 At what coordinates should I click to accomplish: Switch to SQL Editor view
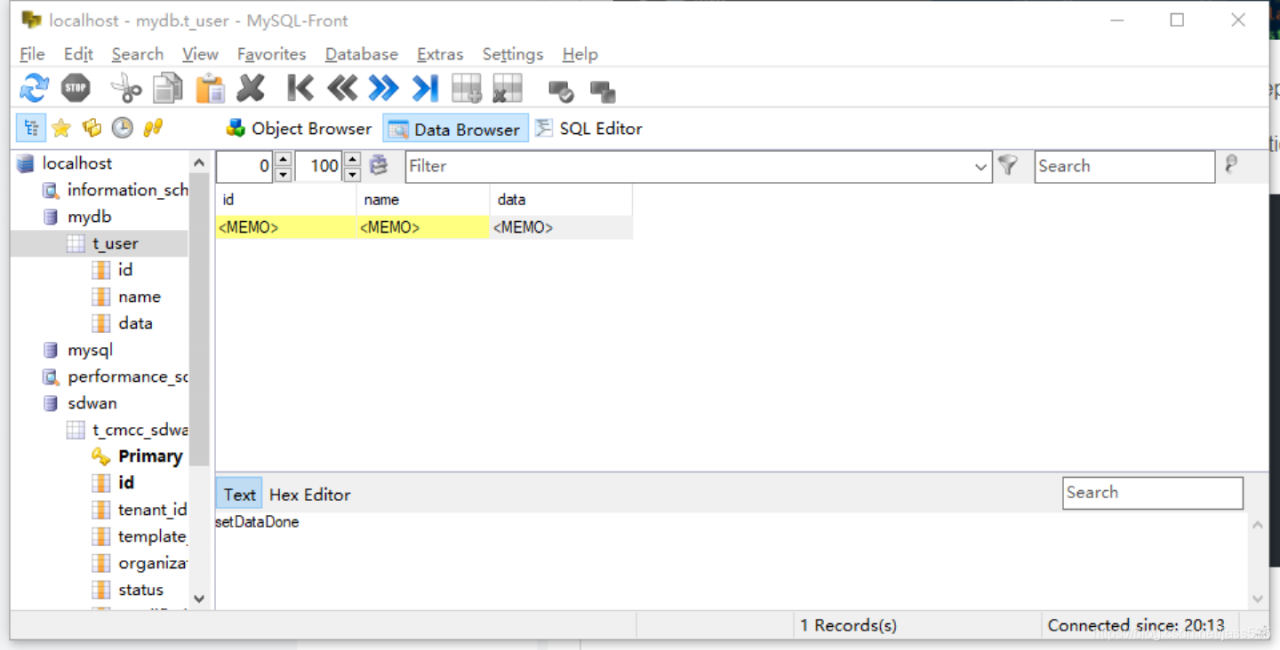click(x=589, y=128)
